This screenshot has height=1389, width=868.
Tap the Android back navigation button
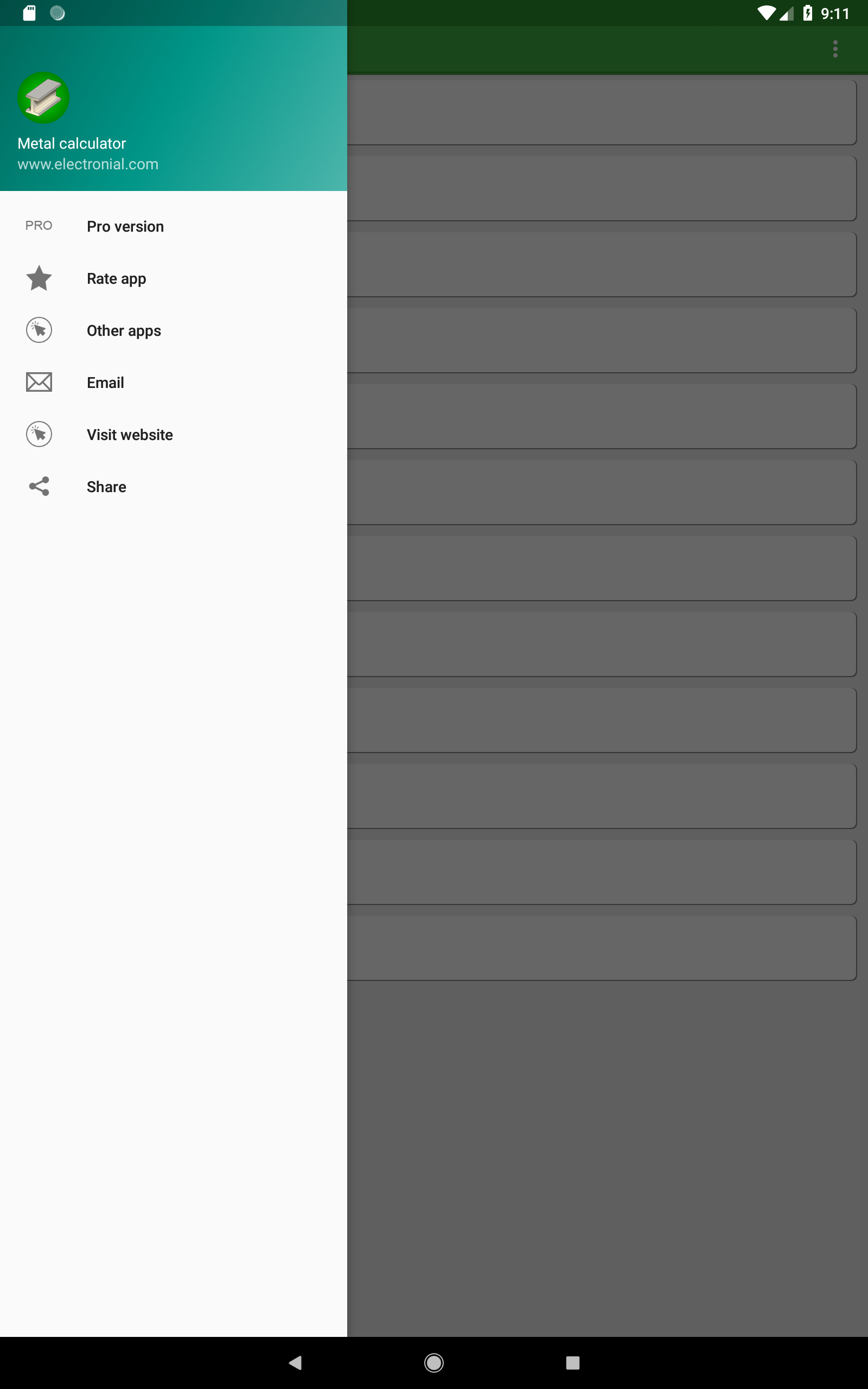(x=295, y=1362)
